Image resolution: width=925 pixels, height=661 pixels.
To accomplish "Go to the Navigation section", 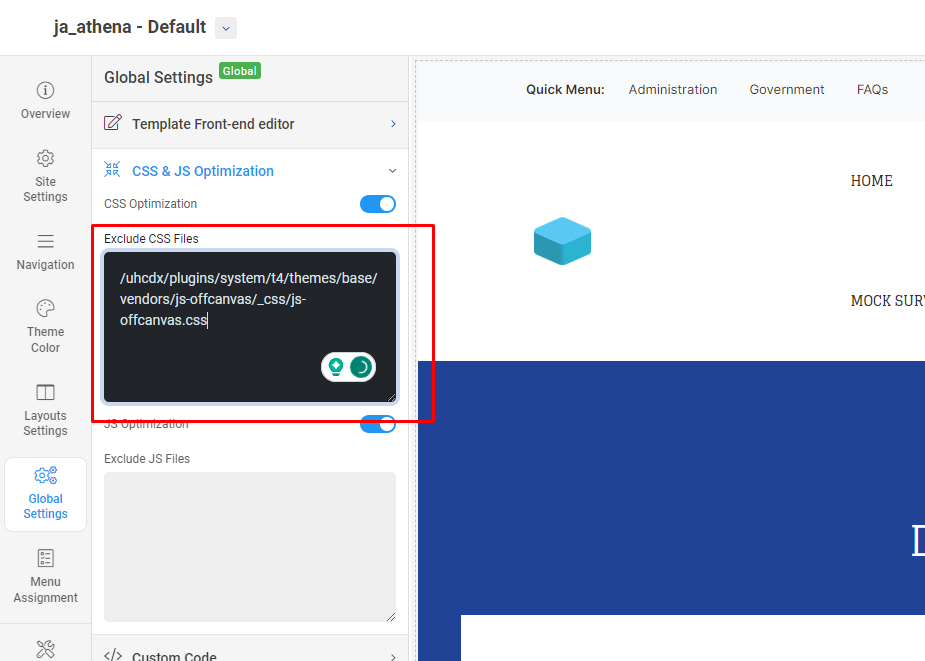I will (x=45, y=251).
